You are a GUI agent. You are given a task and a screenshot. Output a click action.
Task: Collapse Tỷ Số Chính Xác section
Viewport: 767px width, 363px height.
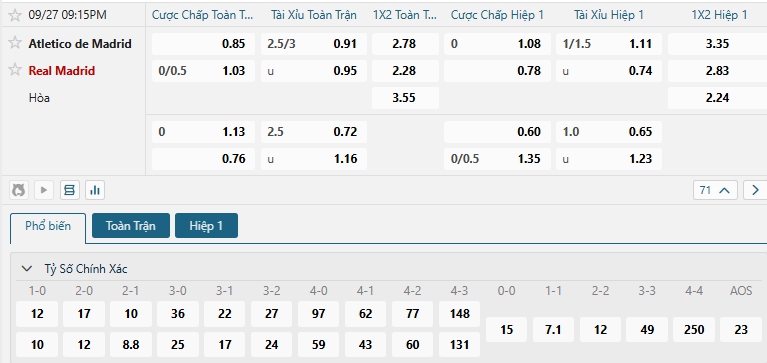pyautogui.click(x=27, y=269)
